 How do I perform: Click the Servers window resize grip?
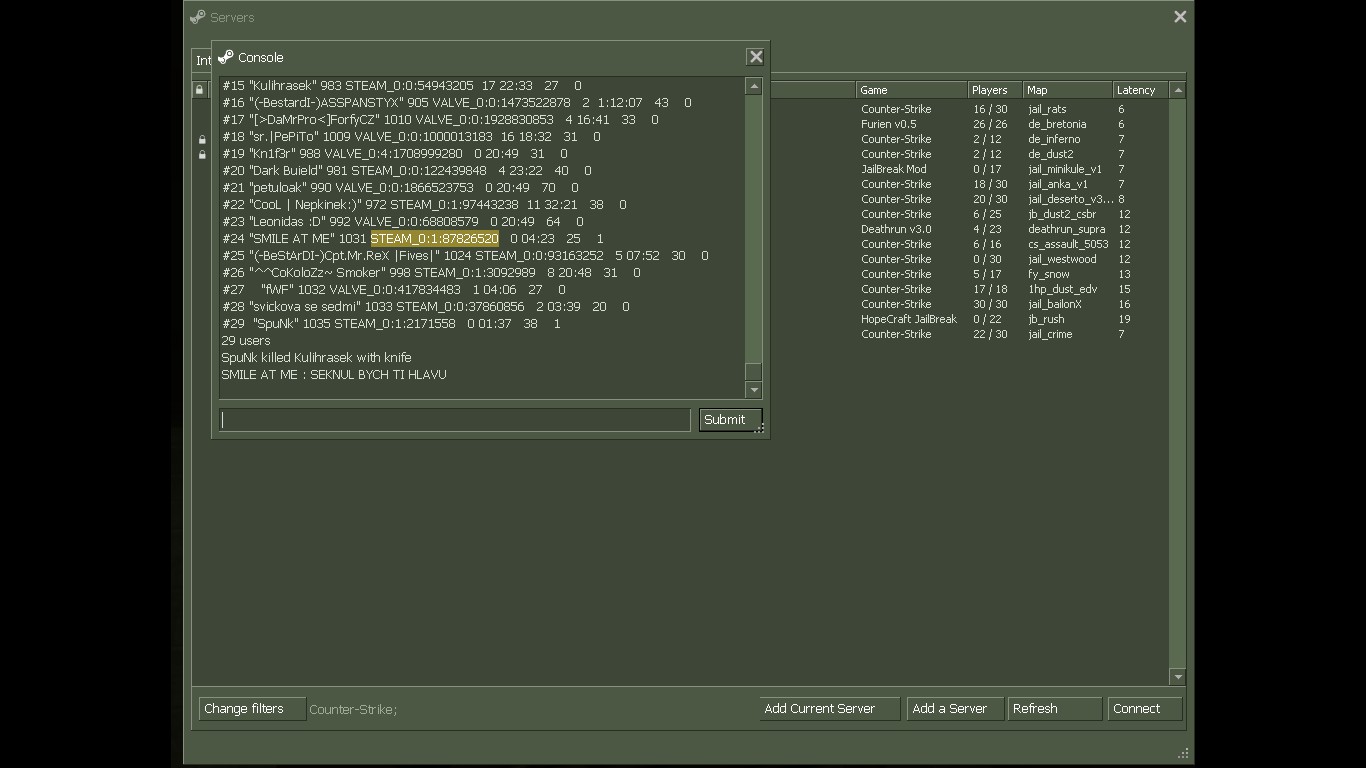[1183, 754]
